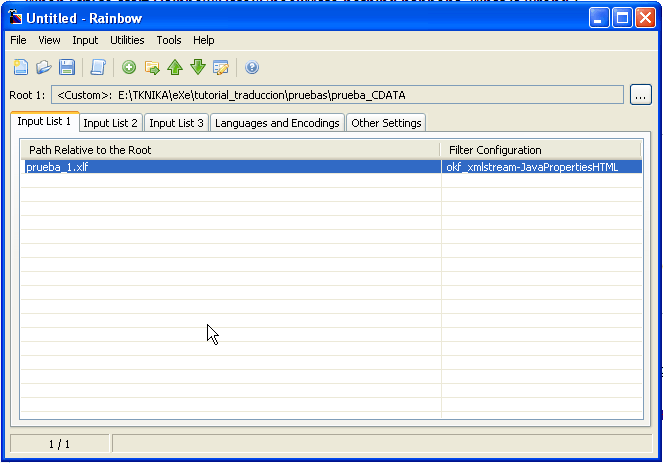Click the scroll-shaped document icon in the toolbar
This screenshot has height=463, width=663.
tap(97, 67)
